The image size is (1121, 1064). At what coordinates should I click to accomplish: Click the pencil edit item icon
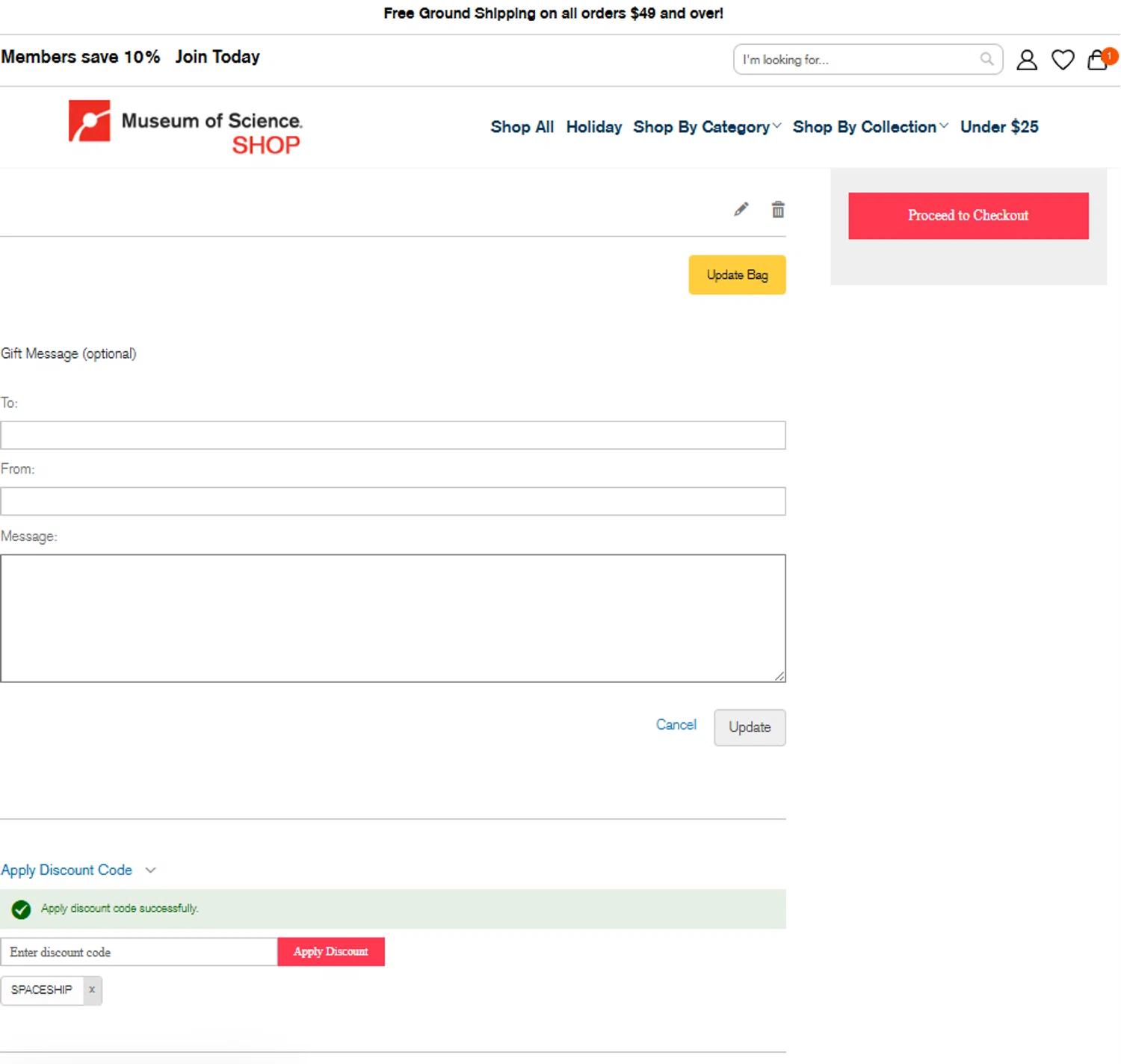point(741,210)
